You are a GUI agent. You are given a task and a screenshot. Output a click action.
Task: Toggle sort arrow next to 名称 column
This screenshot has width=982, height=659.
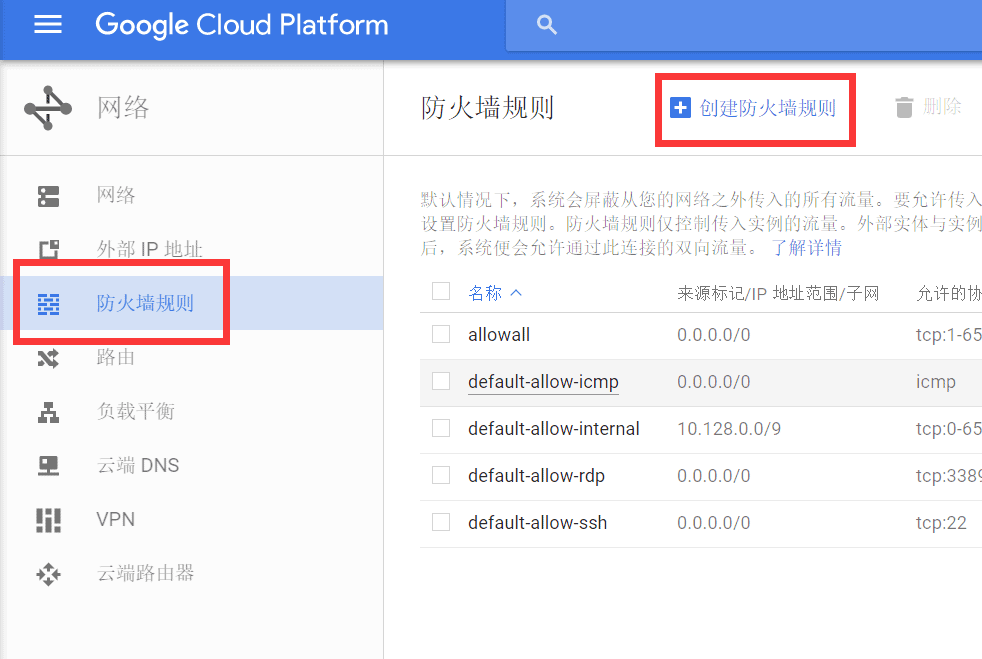click(516, 293)
